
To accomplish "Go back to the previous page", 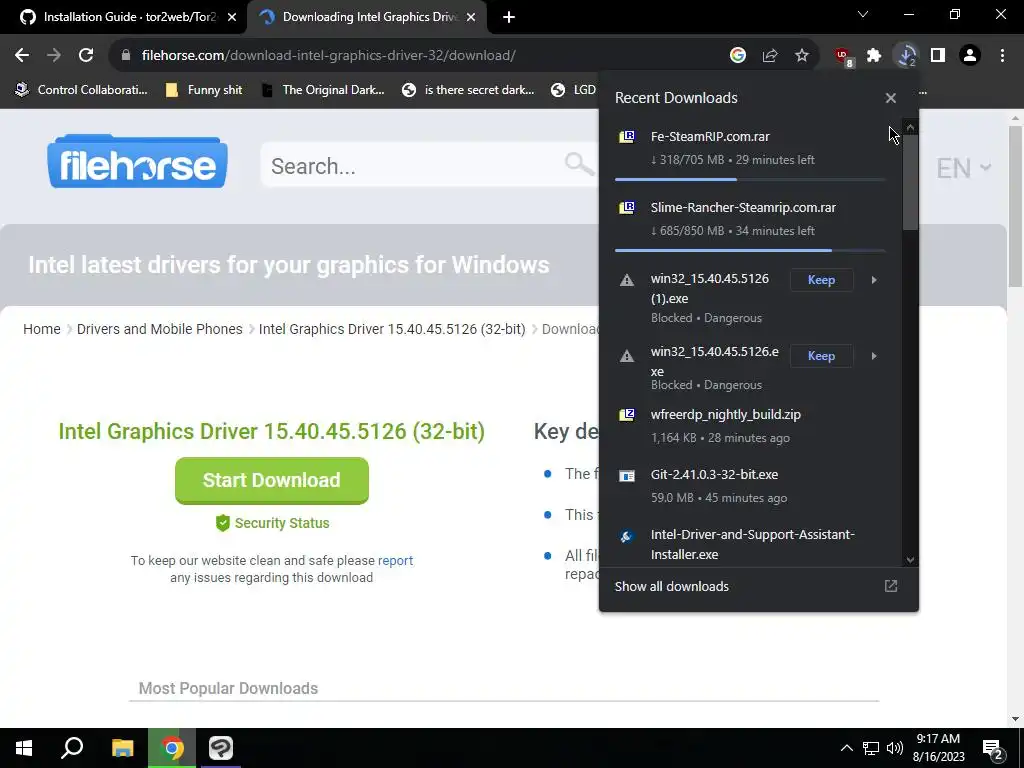I will pyautogui.click(x=22, y=56).
